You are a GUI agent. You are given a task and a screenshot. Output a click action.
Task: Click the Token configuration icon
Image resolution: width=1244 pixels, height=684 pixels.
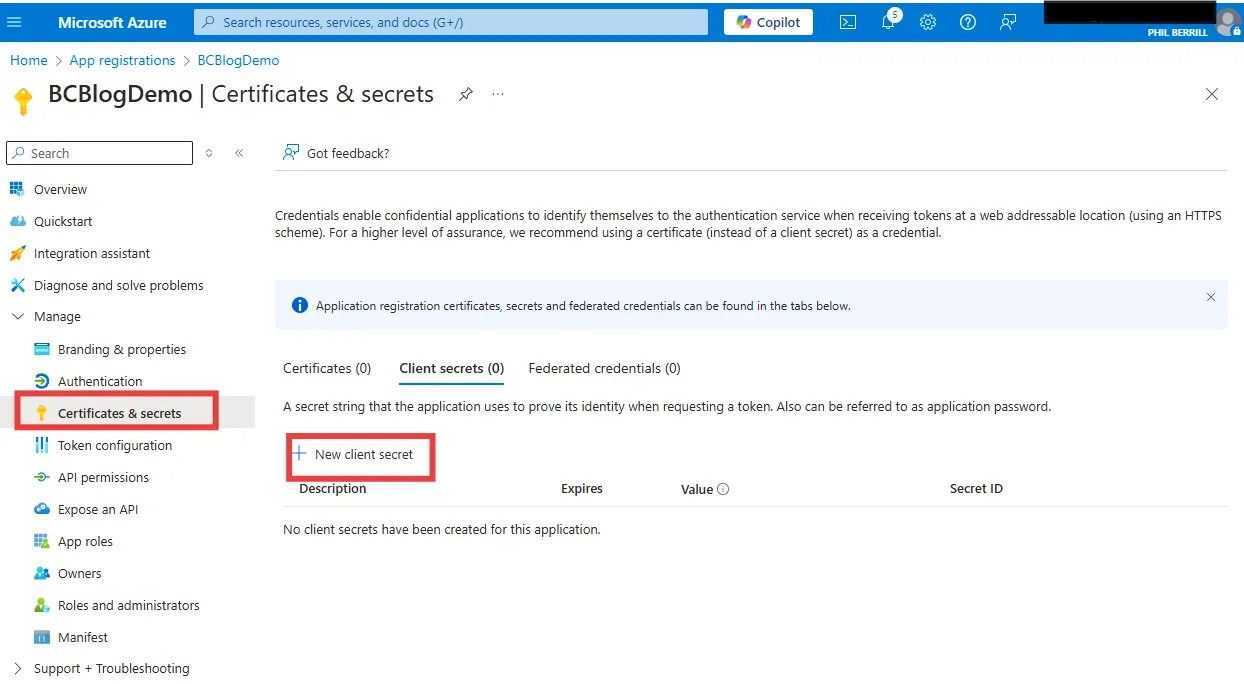point(41,445)
